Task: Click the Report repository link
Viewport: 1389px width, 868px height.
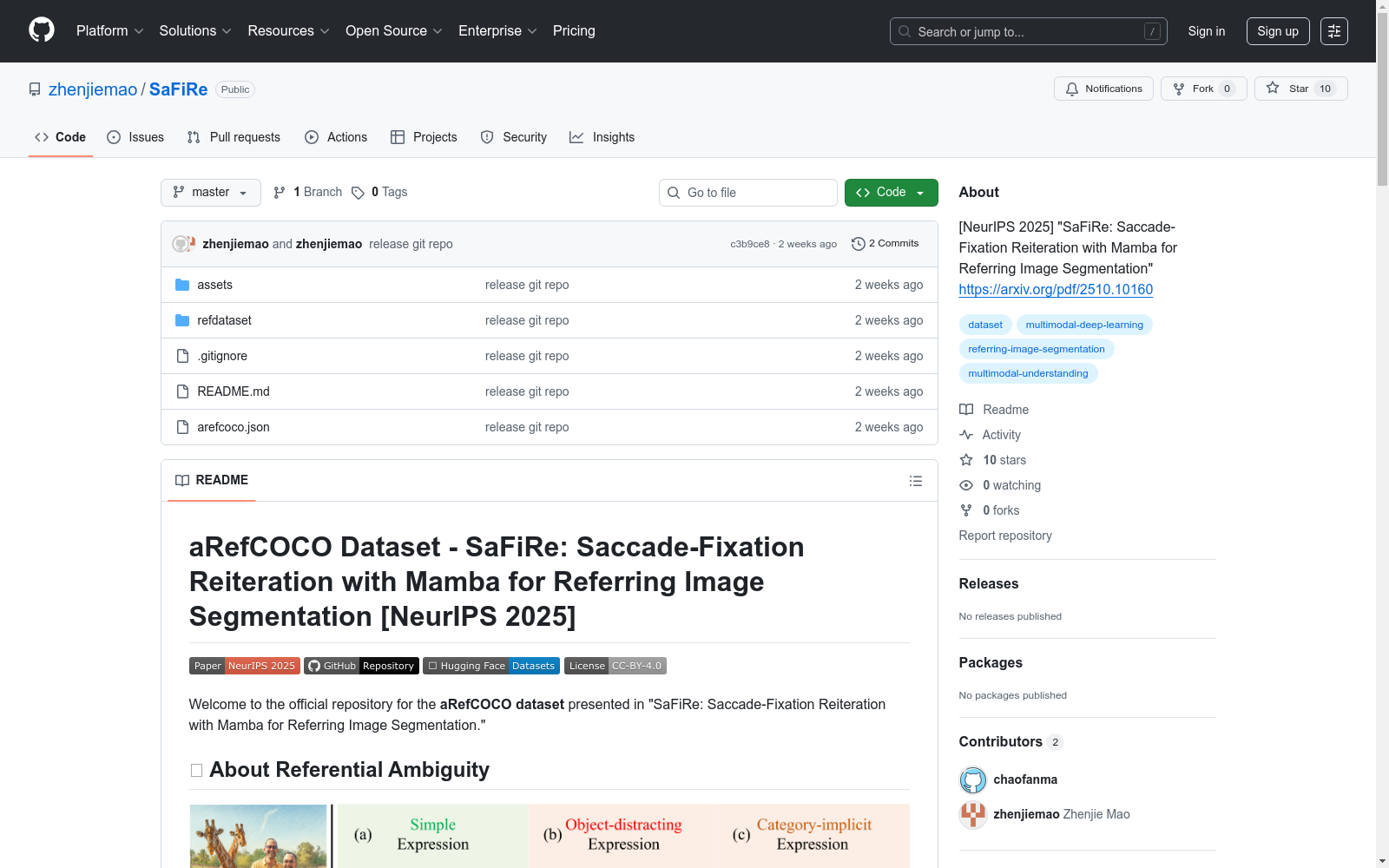Action: (x=1005, y=536)
